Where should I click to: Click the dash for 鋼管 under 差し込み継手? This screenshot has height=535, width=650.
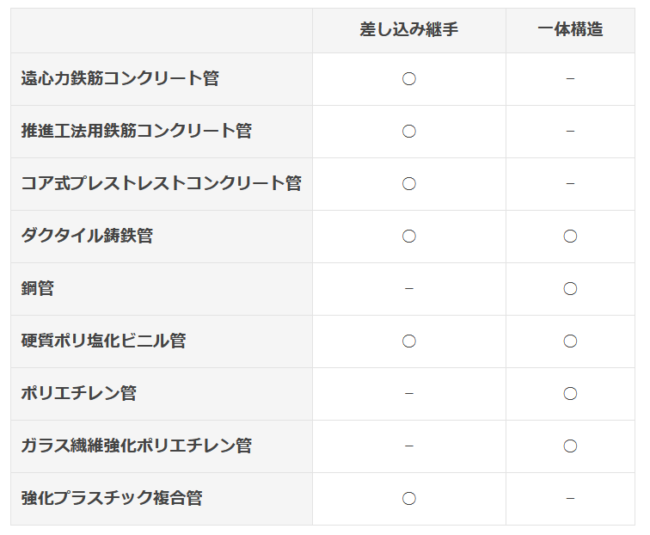[409, 288]
